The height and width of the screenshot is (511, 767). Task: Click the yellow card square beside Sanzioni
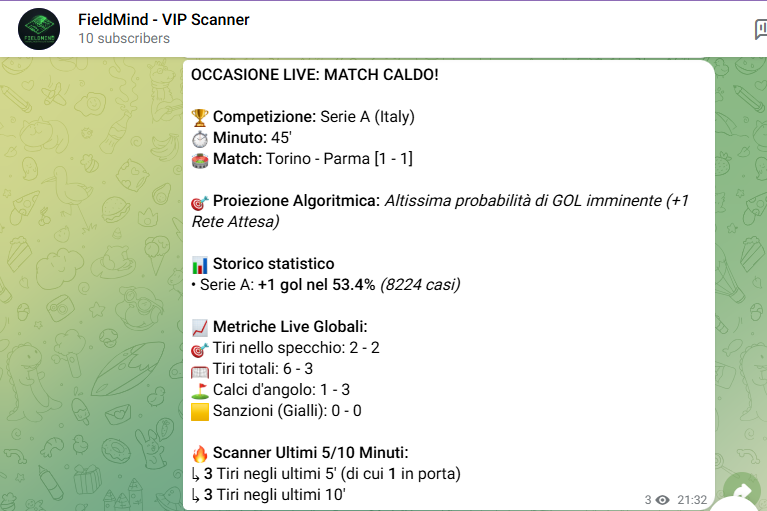[x=200, y=411]
